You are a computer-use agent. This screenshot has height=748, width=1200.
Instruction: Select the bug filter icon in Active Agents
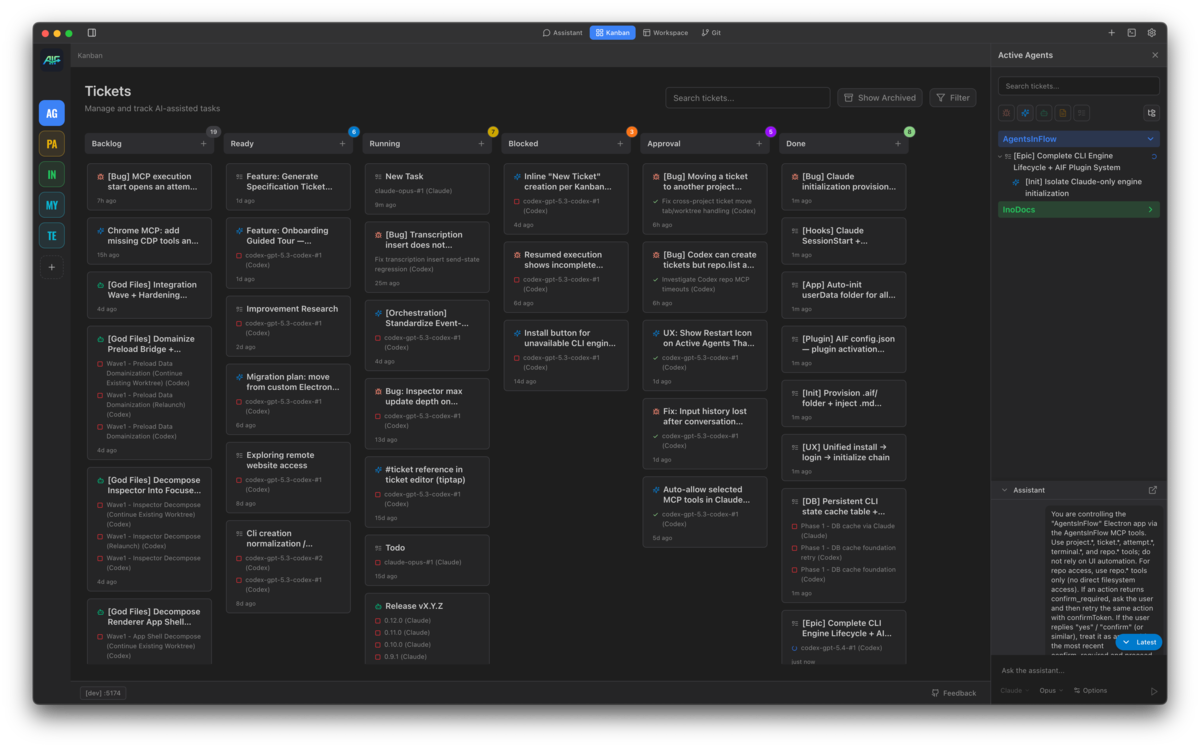click(1006, 113)
